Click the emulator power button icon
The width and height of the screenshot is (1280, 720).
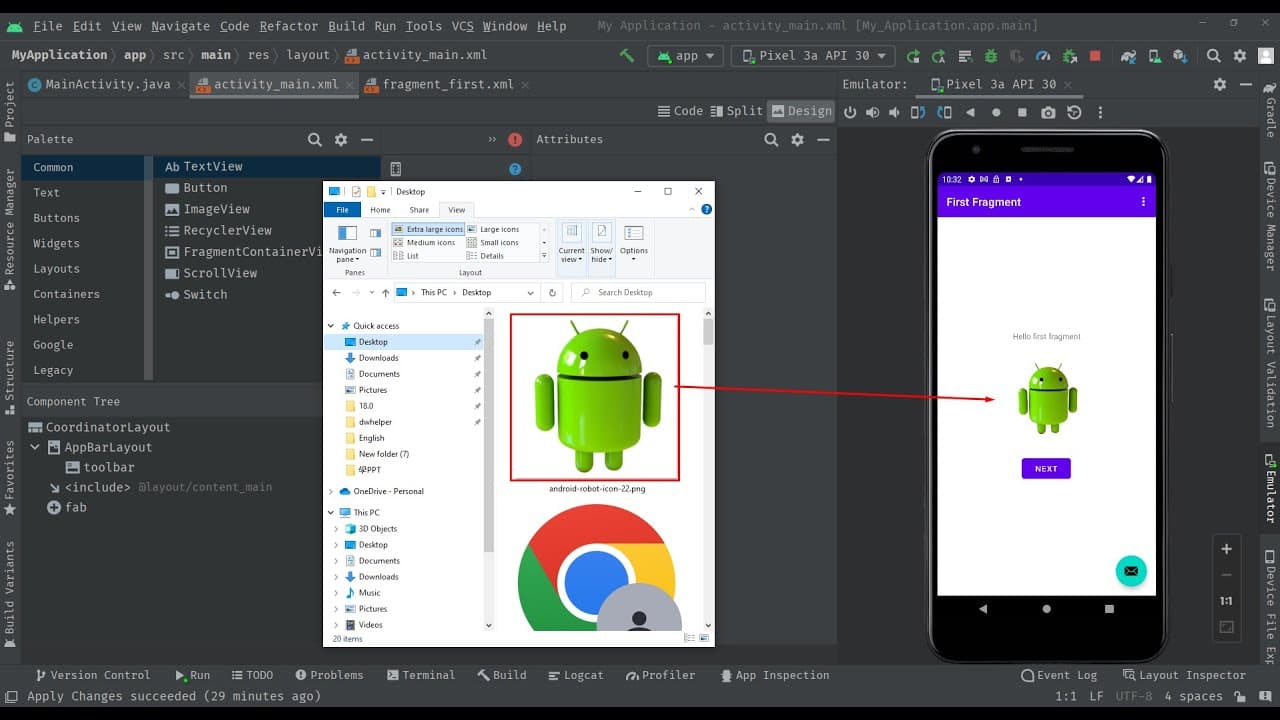click(850, 113)
